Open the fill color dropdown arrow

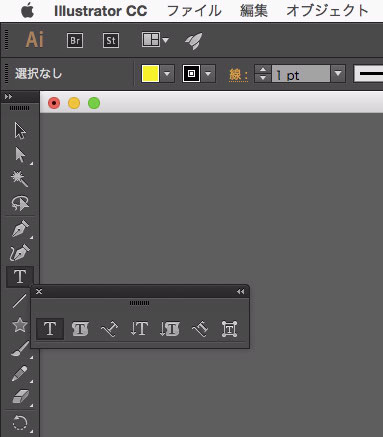[x=167, y=73]
